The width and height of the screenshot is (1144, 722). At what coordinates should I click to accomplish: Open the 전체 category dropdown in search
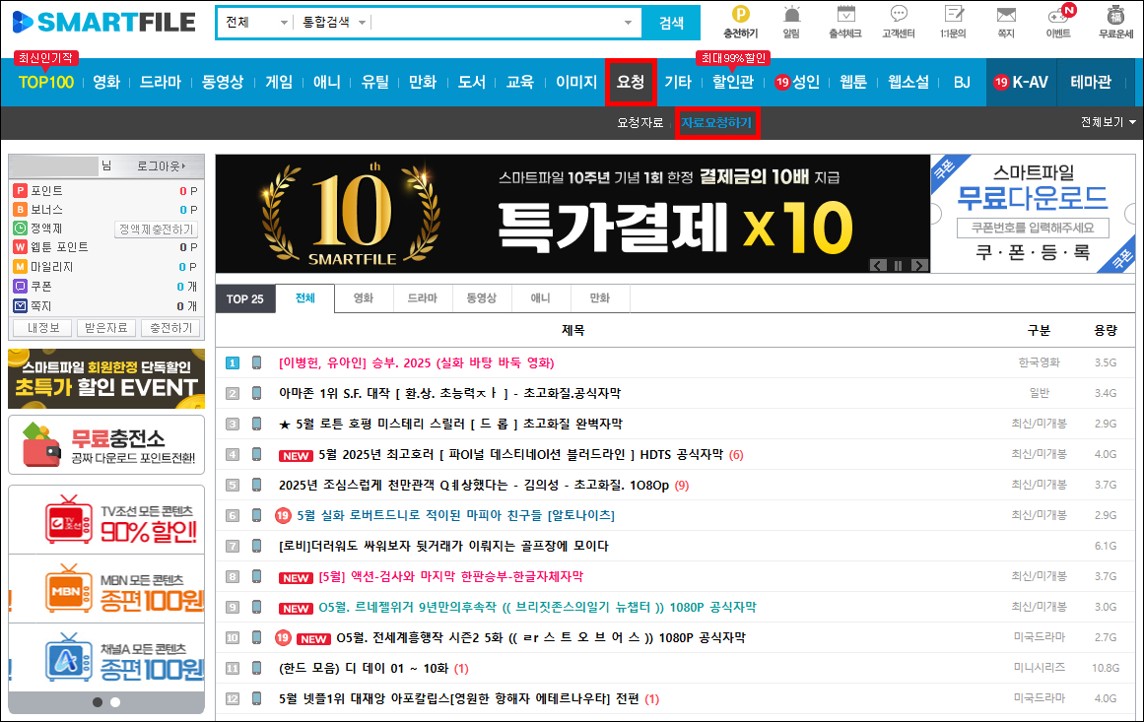pos(255,23)
